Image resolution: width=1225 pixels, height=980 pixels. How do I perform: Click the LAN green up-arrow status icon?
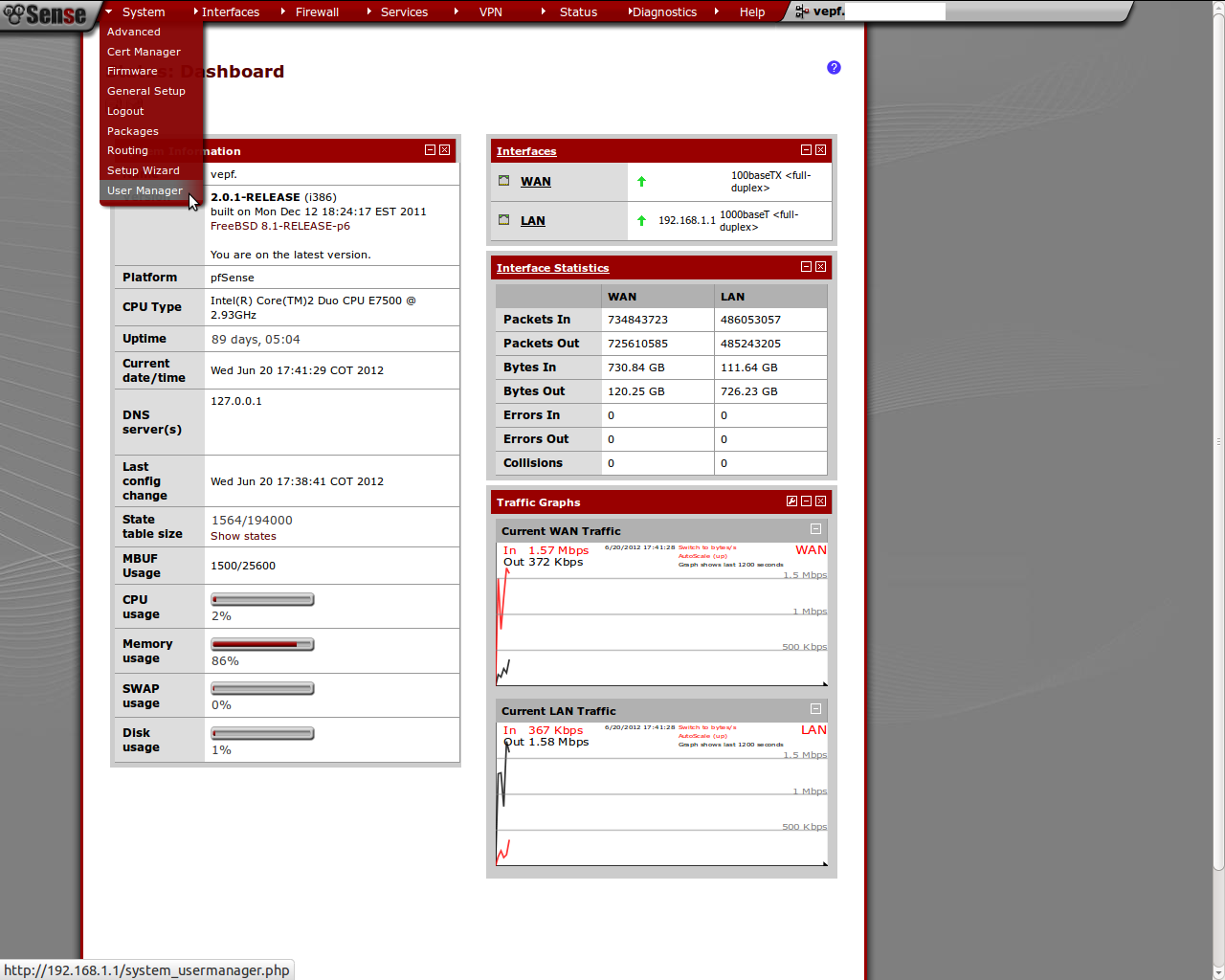(x=642, y=220)
